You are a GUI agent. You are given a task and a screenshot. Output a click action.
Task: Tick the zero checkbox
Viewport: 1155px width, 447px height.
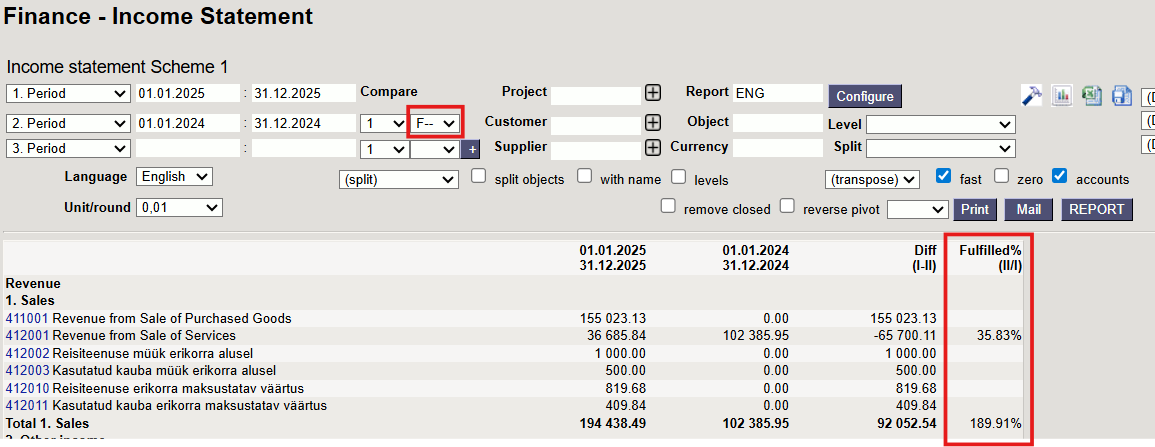pos(1002,177)
